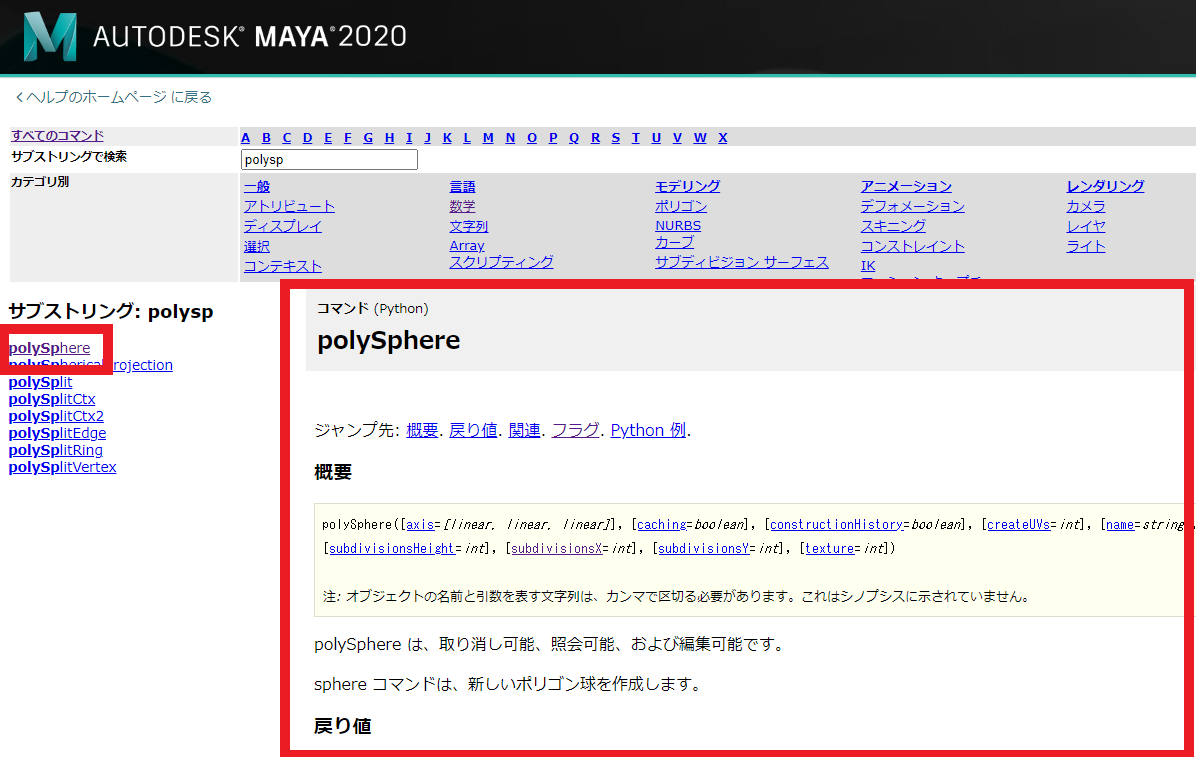Jump to commands starting with letter E
The image size is (1196, 757).
click(x=328, y=138)
